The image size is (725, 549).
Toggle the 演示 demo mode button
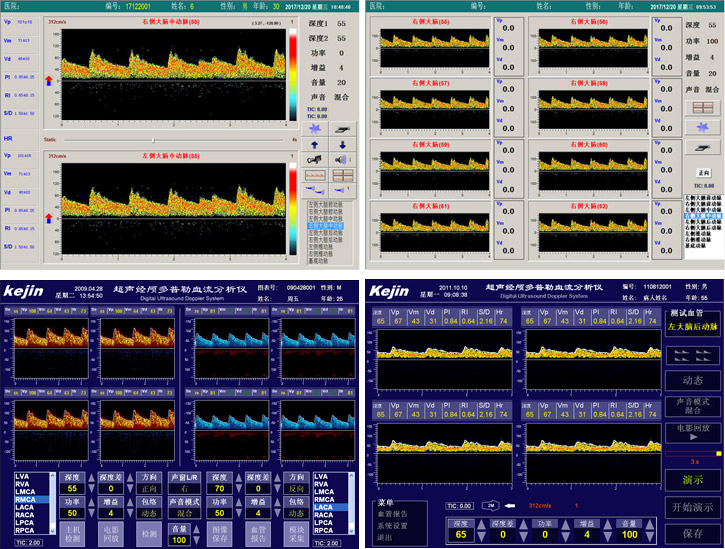tap(692, 479)
